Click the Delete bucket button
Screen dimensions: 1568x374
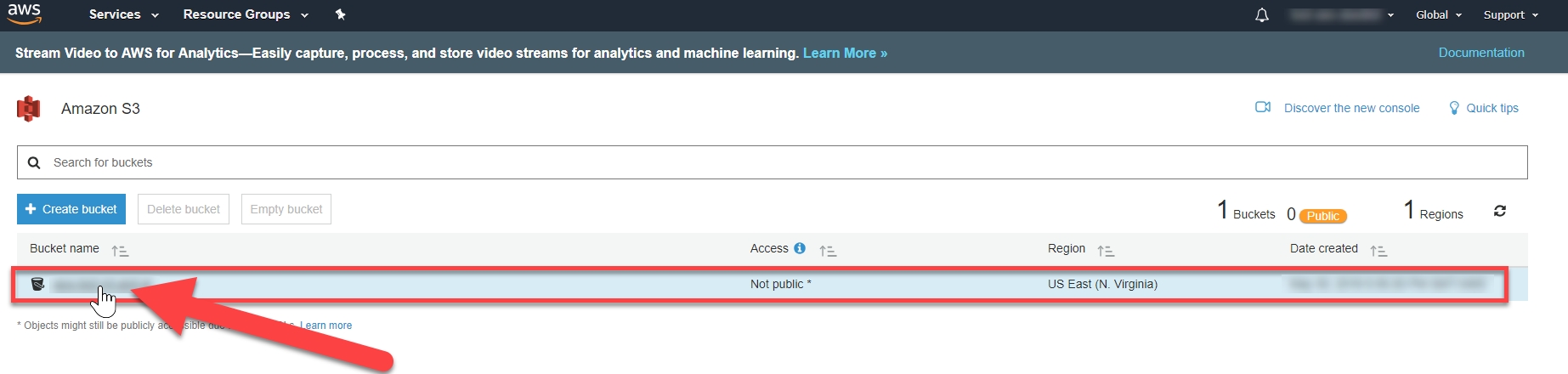pos(184,209)
